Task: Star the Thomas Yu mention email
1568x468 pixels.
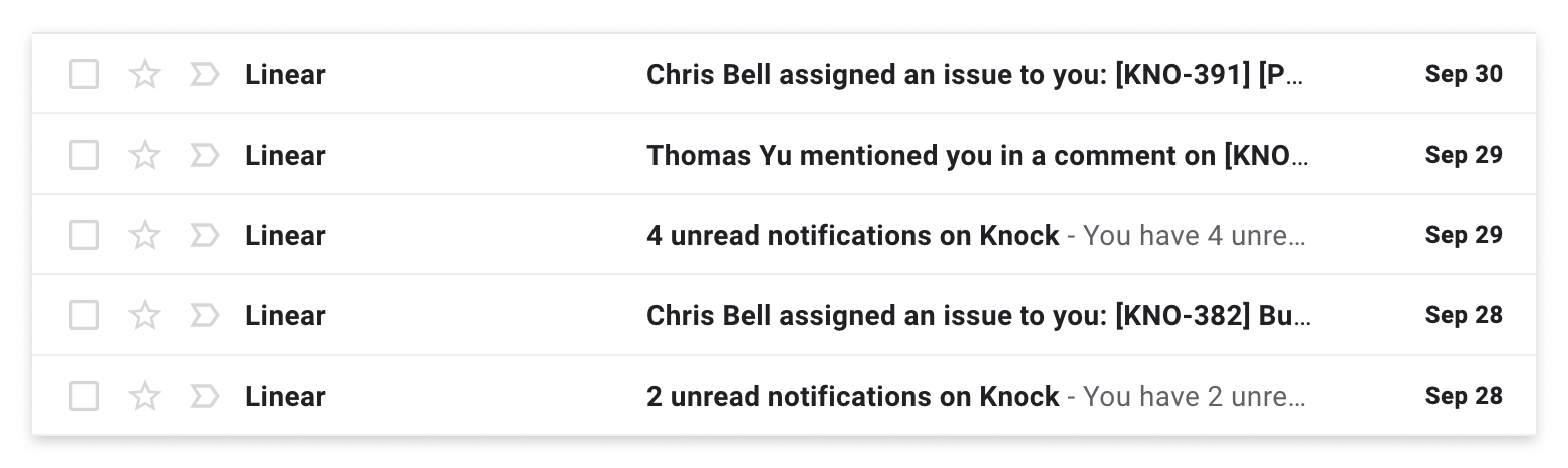Action: [x=144, y=155]
